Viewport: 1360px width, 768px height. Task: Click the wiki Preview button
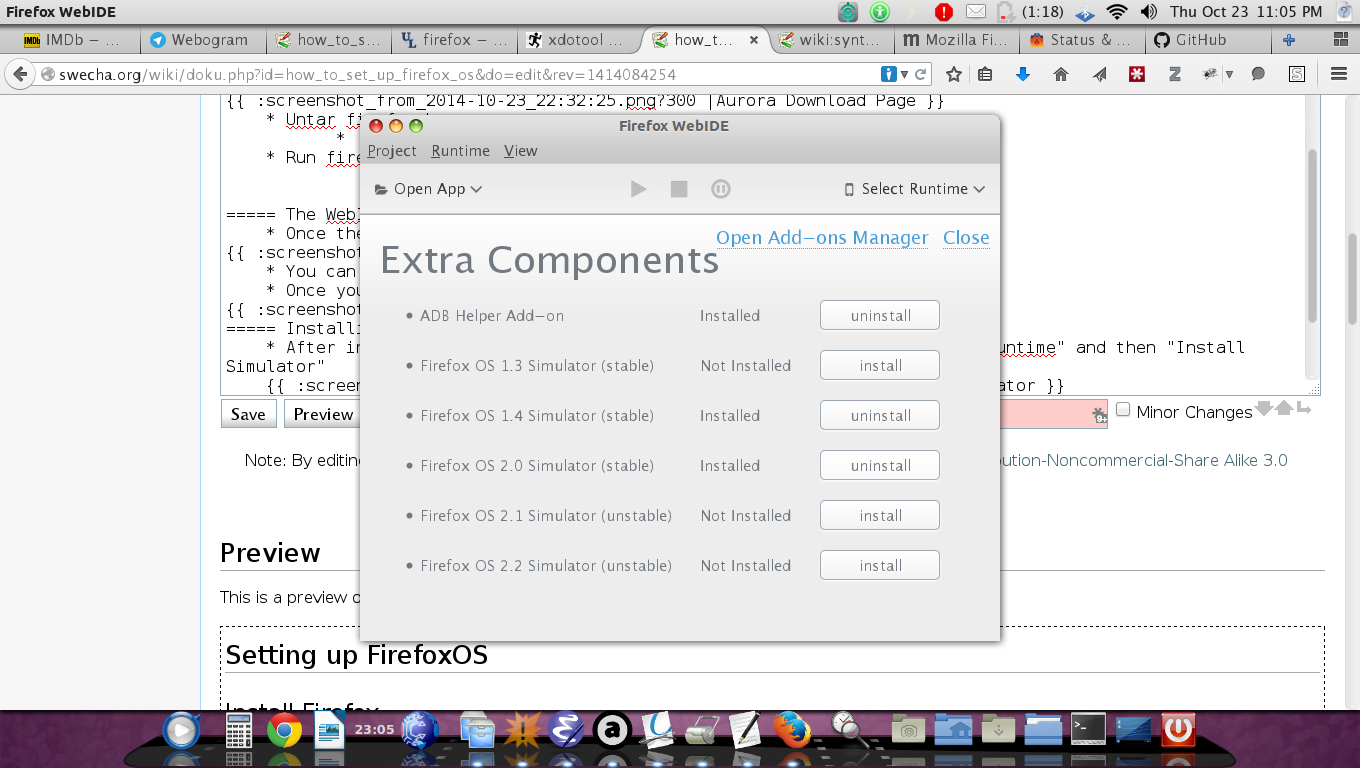(323, 414)
